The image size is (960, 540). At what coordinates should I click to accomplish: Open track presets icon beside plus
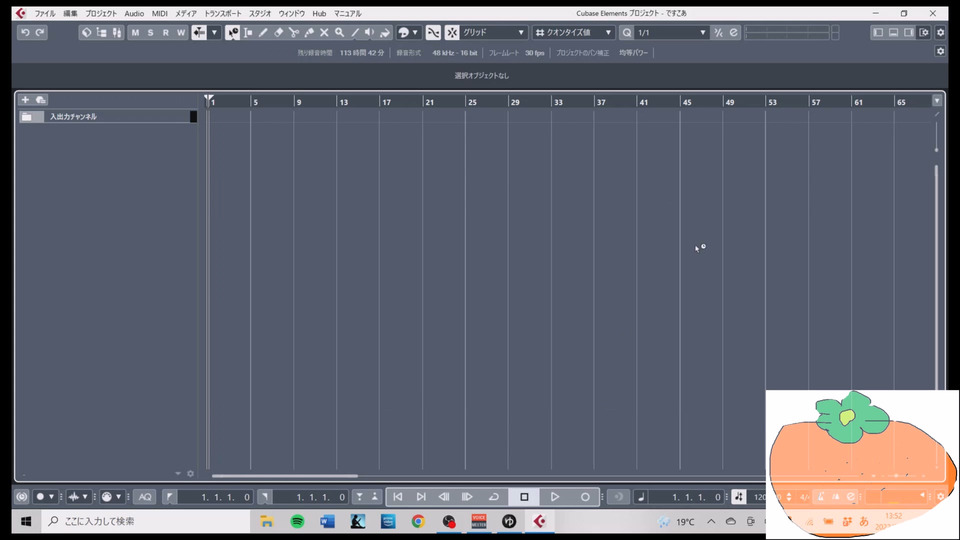coord(40,99)
